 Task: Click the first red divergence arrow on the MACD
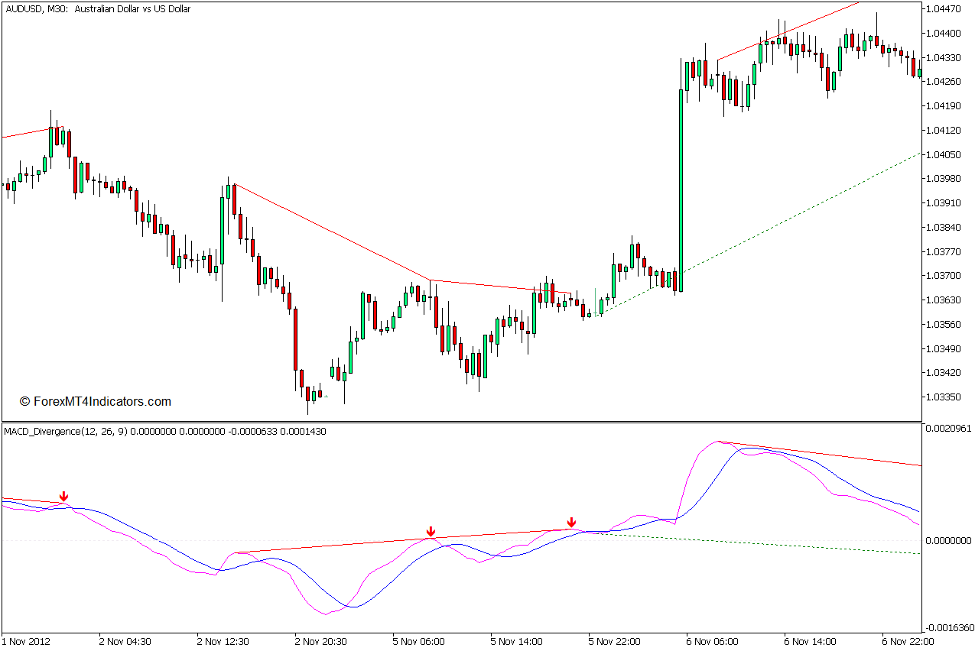coord(65,495)
